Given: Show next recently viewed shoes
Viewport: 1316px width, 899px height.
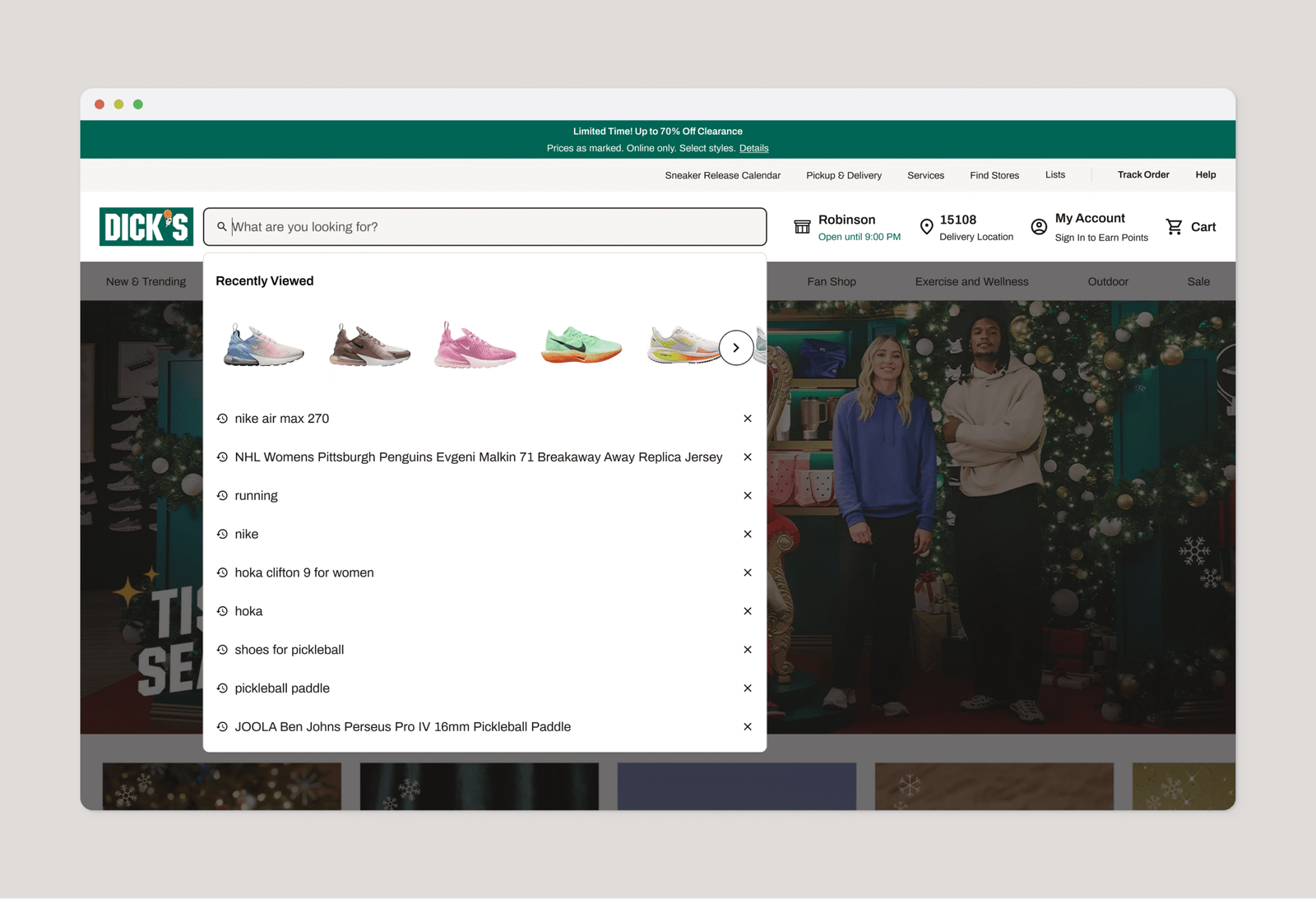Looking at the screenshot, I should click(x=735, y=348).
